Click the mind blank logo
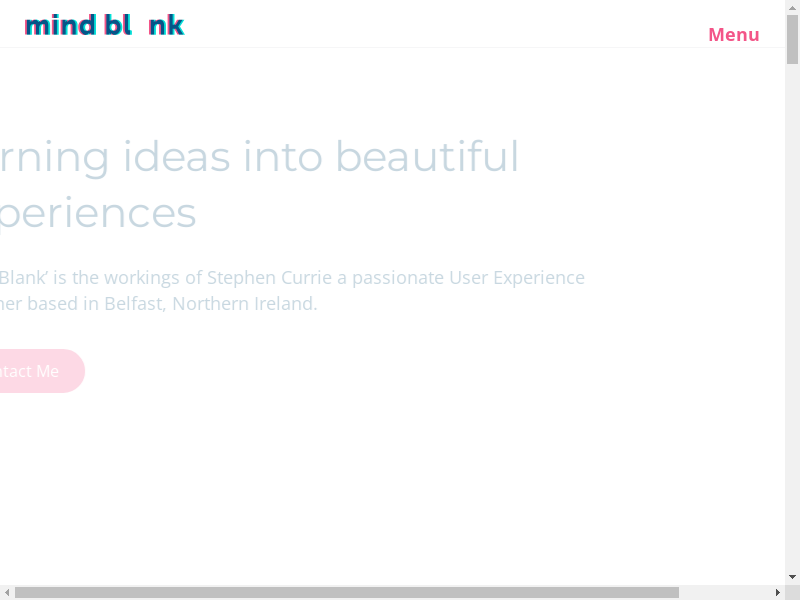The width and height of the screenshot is (800, 600). coord(104,25)
